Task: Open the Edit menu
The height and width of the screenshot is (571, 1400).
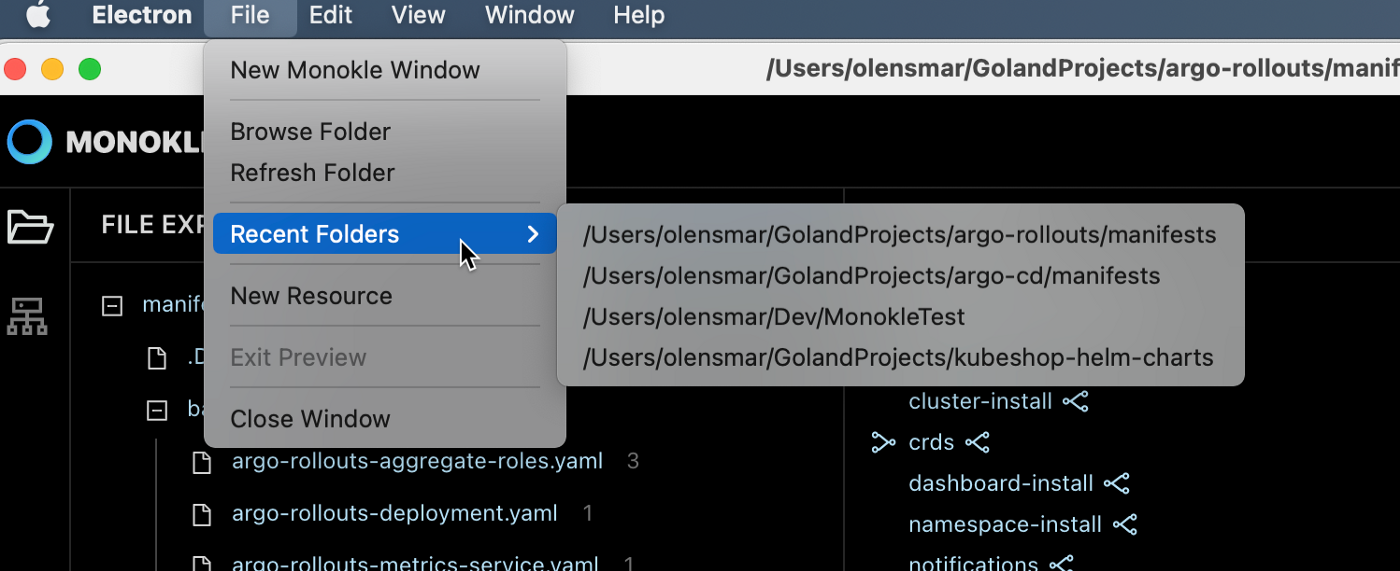Action: (x=330, y=15)
